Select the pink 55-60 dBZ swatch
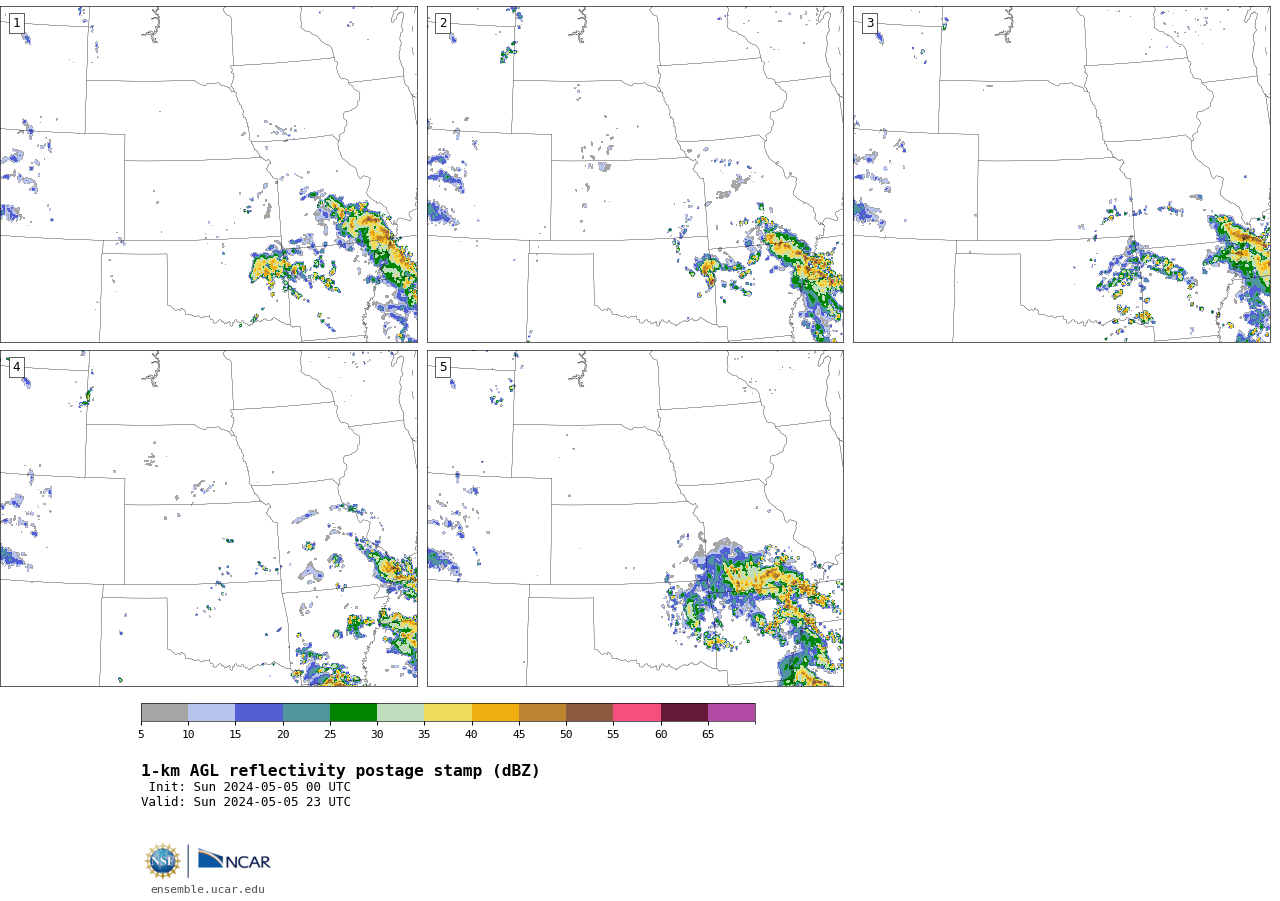 (x=637, y=713)
